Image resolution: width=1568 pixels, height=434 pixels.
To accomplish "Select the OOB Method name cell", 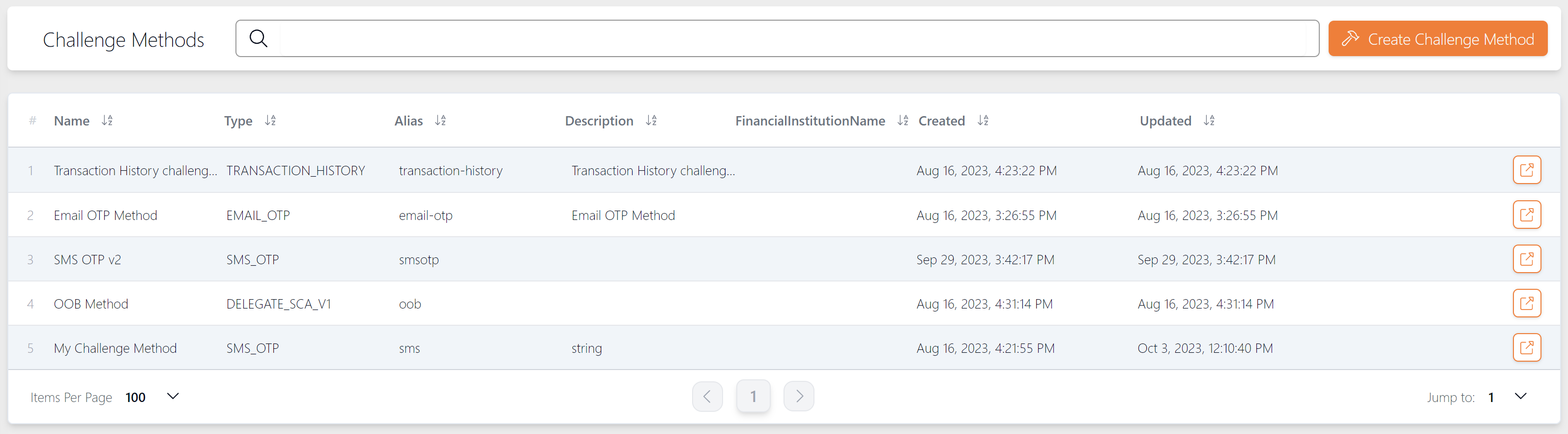I will pos(91,304).
